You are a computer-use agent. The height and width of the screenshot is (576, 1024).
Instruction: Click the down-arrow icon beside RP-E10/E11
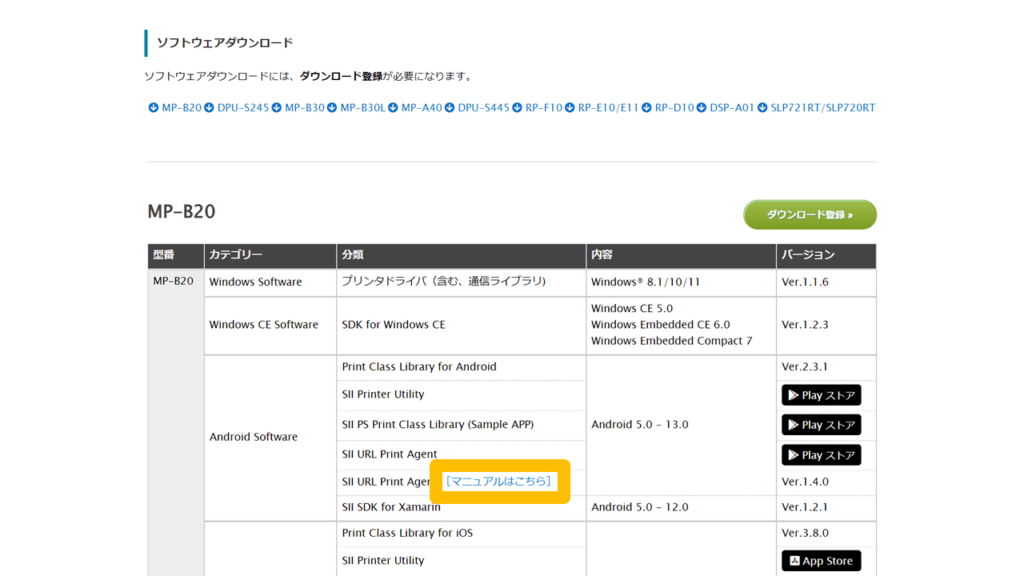click(569, 108)
